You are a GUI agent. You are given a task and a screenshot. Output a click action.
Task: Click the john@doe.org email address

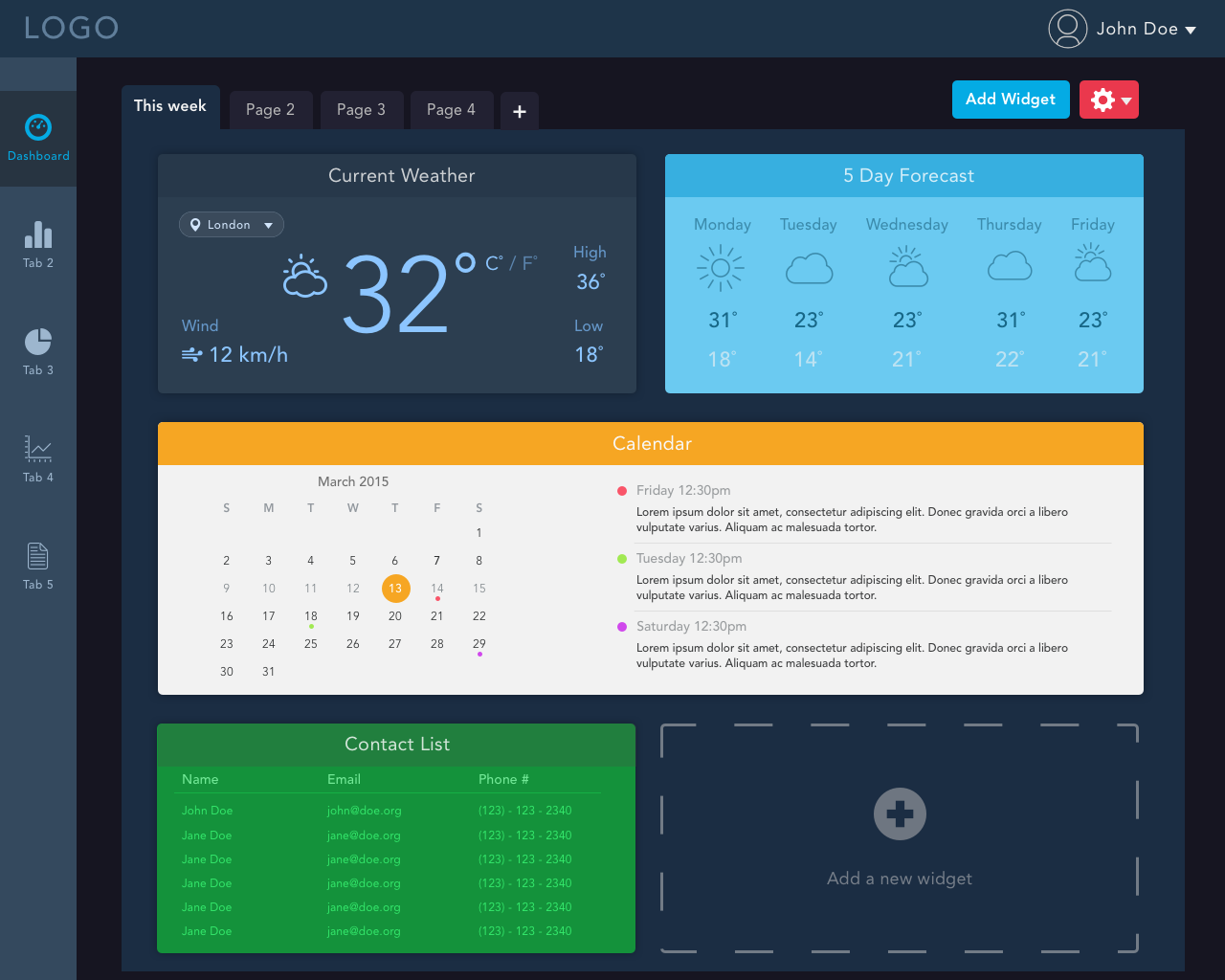coord(364,811)
